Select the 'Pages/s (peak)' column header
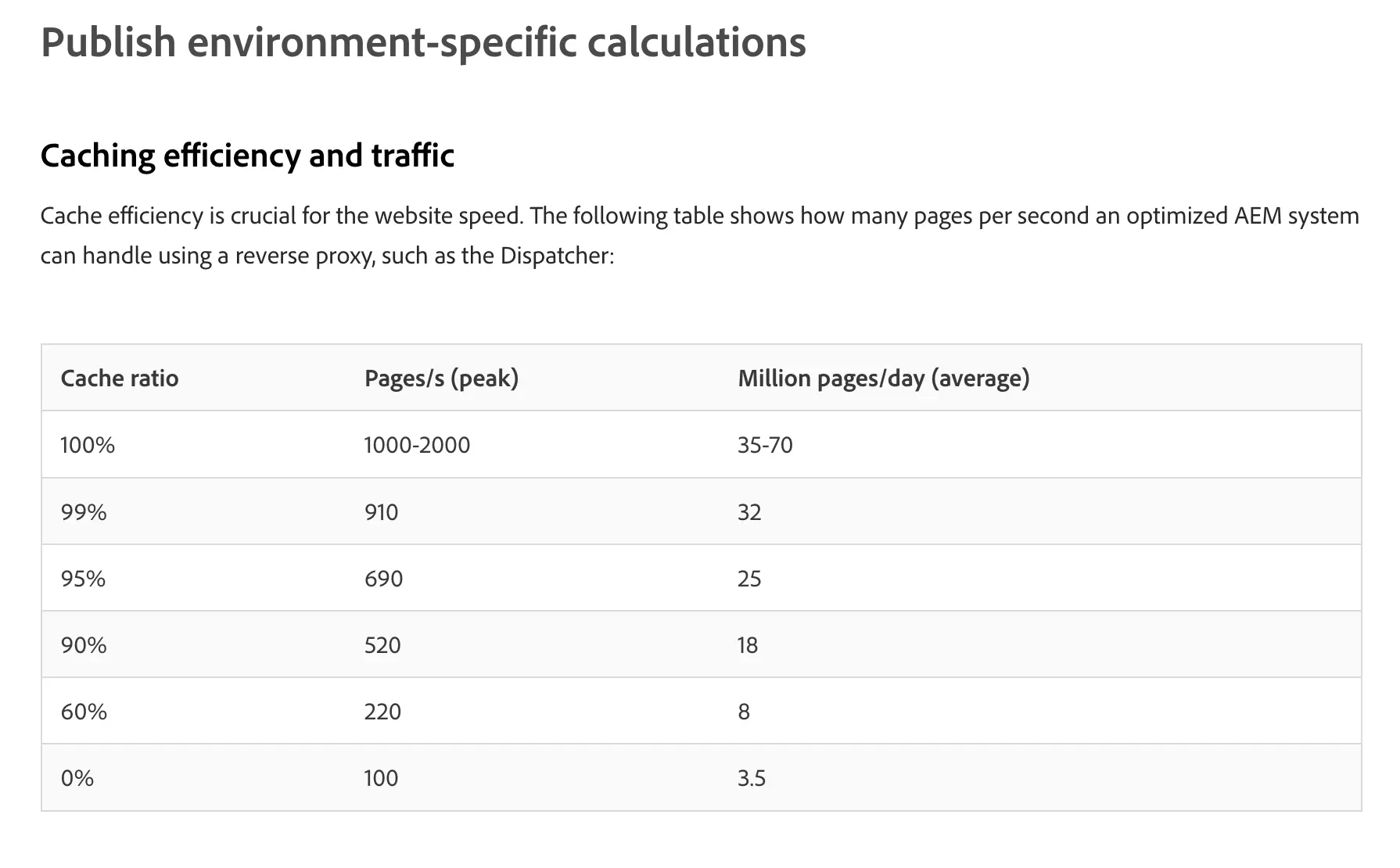 442,378
